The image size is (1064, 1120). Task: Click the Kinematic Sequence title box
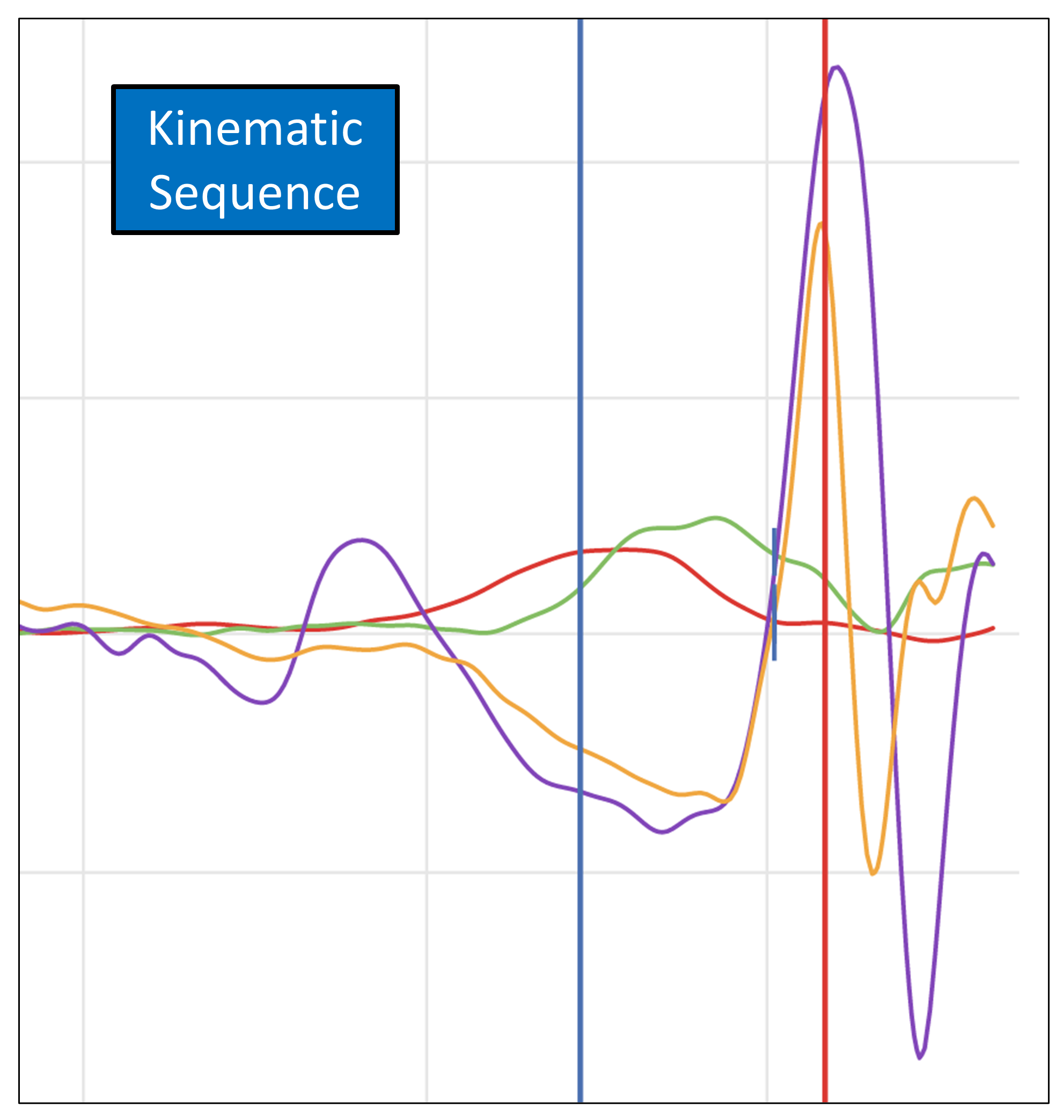pyautogui.click(x=255, y=159)
